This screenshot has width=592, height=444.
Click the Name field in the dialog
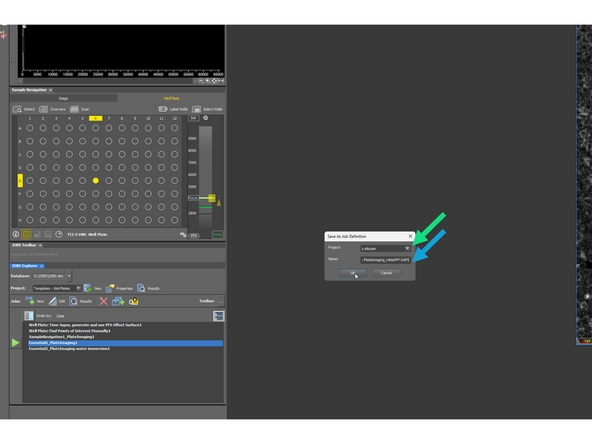385,260
